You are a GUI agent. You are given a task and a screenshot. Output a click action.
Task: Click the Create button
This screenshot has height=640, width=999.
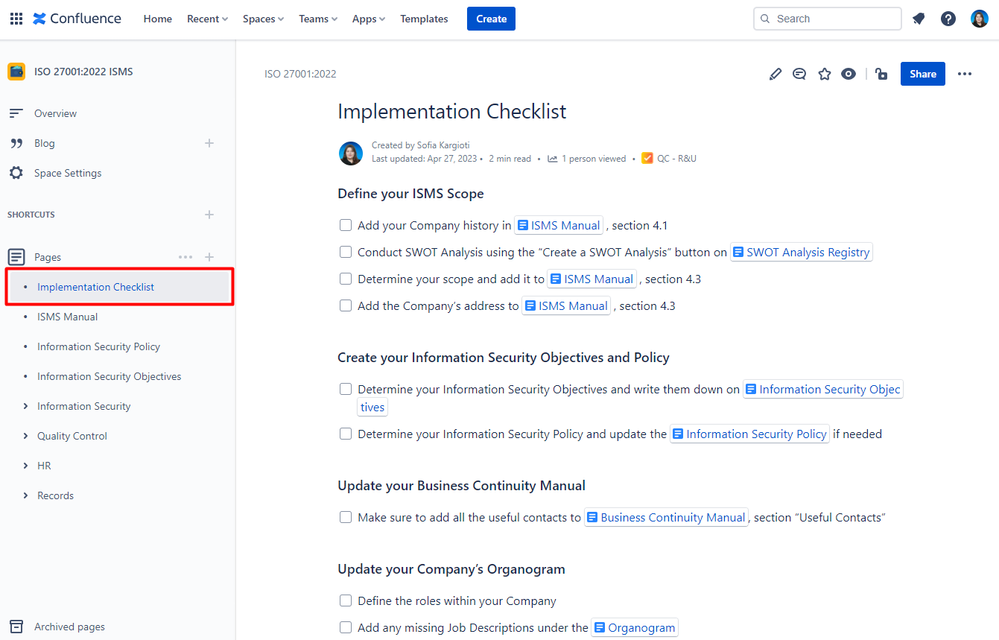pyautogui.click(x=490, y=18)
